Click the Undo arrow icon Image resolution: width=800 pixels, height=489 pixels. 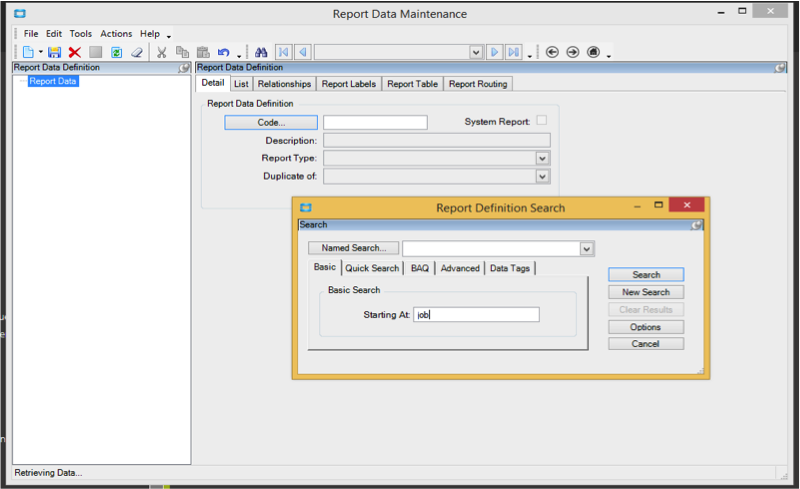223,52
